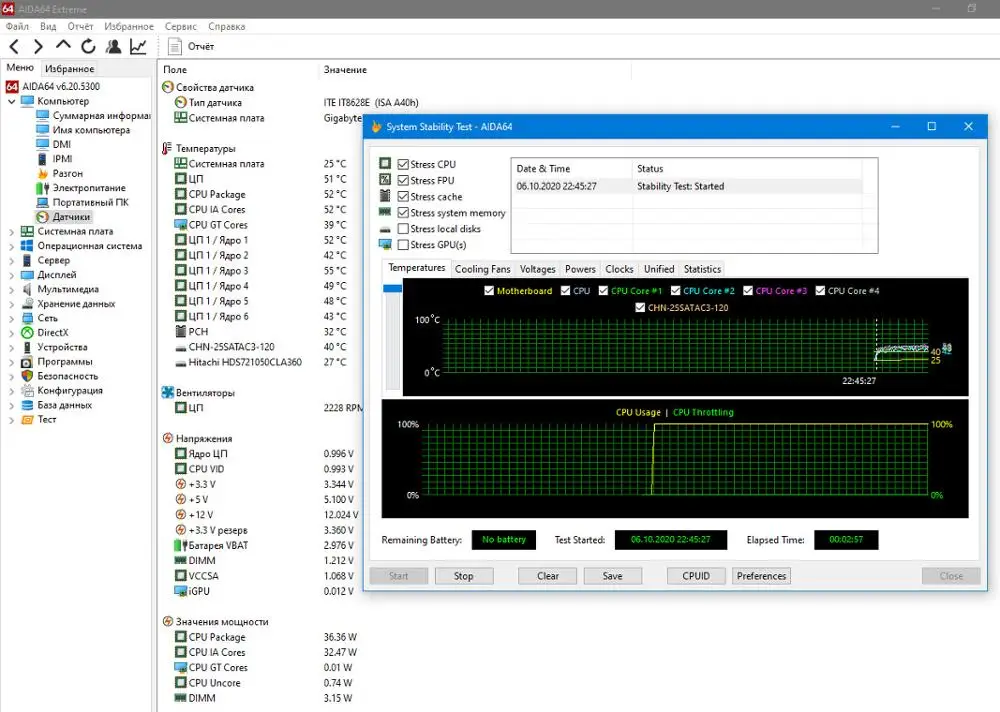Collapse the Компьютер tree node
The width and height of the screenshot is (1000, 712).
coord(11,101)
